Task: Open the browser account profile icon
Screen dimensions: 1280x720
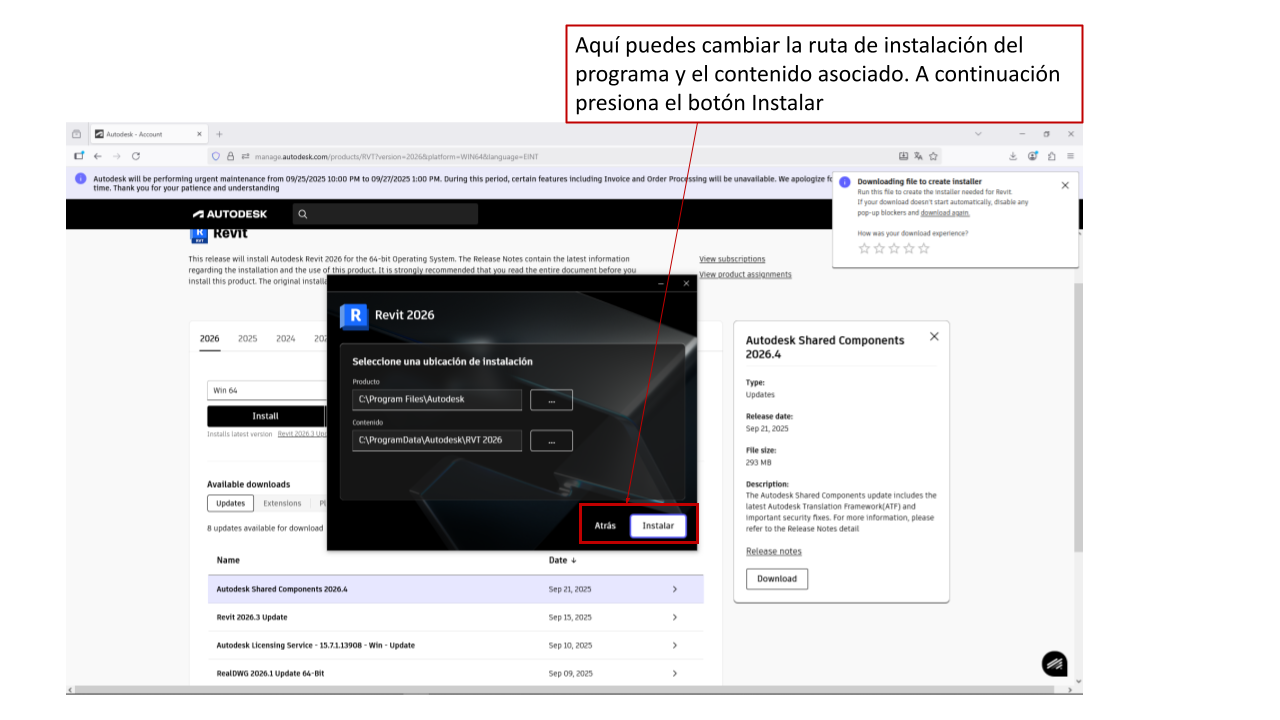Action: (1033, 156)
